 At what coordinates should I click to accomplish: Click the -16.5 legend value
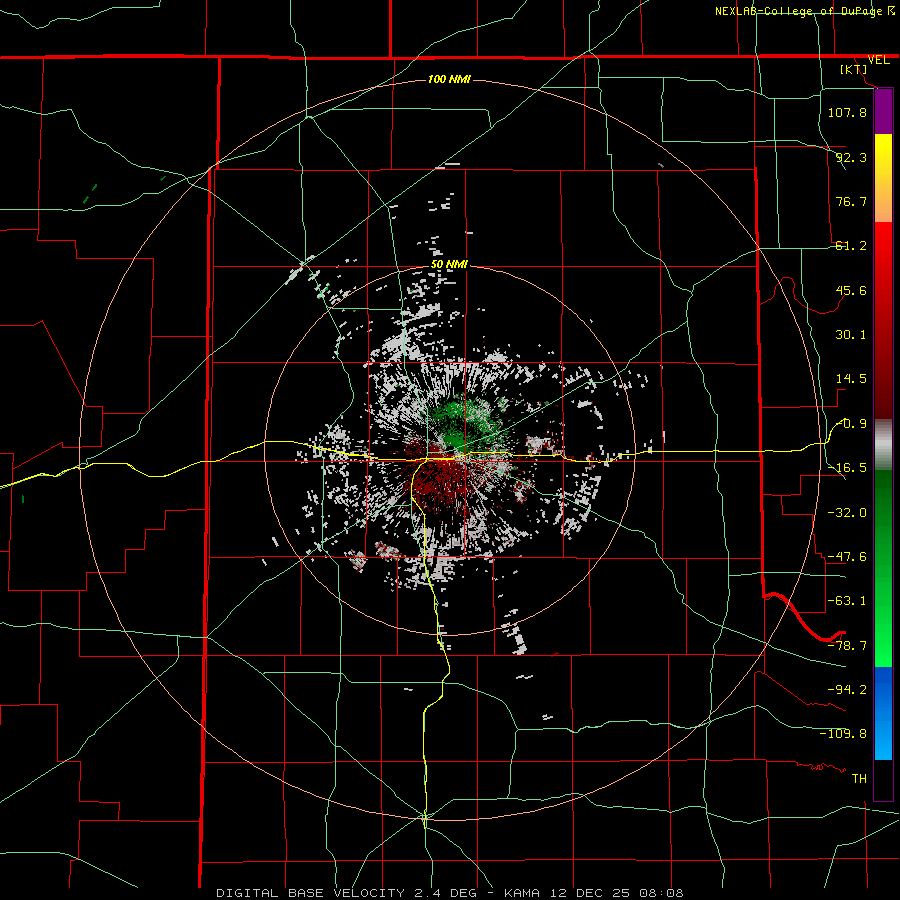pos(847,468)
